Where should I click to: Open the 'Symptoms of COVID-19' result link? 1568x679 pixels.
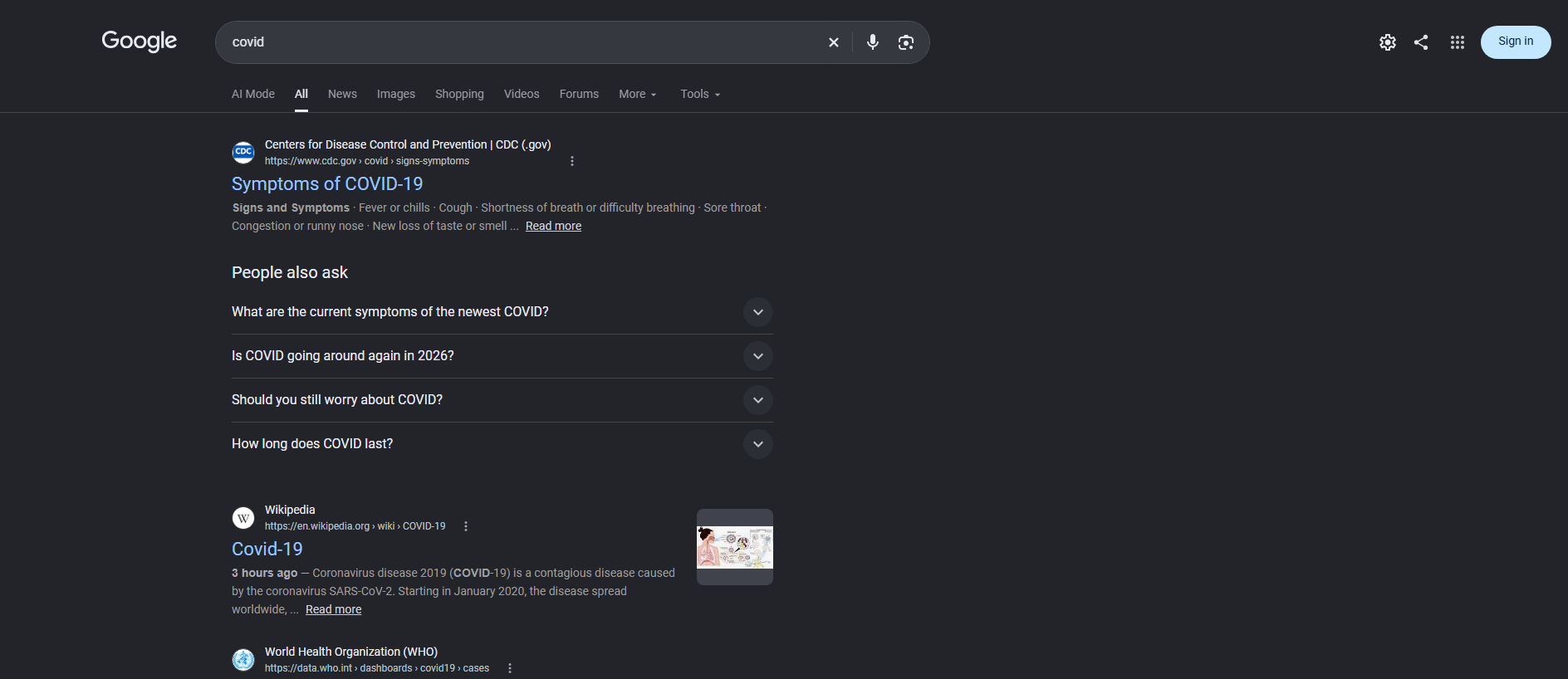(327, 183)
